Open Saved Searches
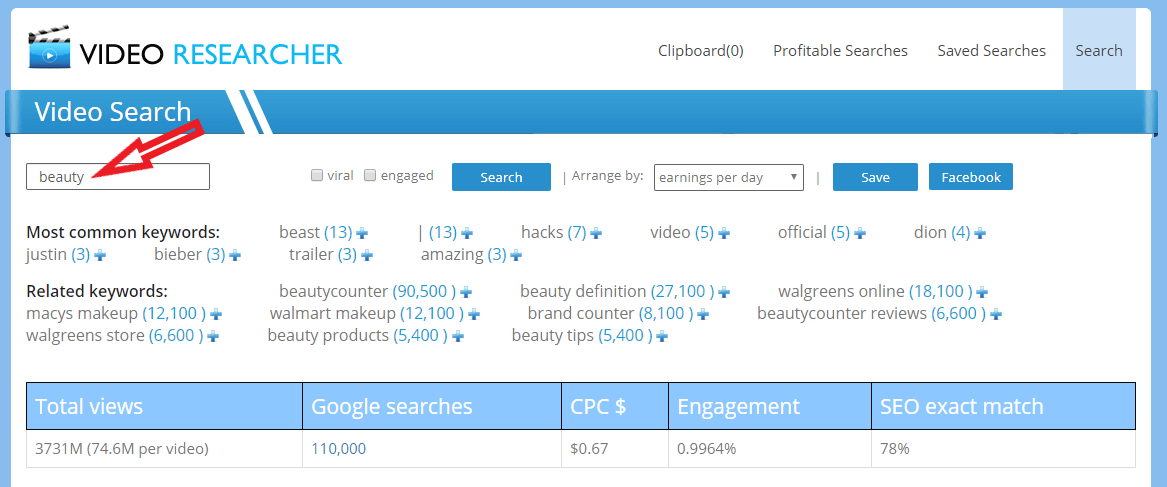This screenshot has height=487, width=1167. (991, 51)
